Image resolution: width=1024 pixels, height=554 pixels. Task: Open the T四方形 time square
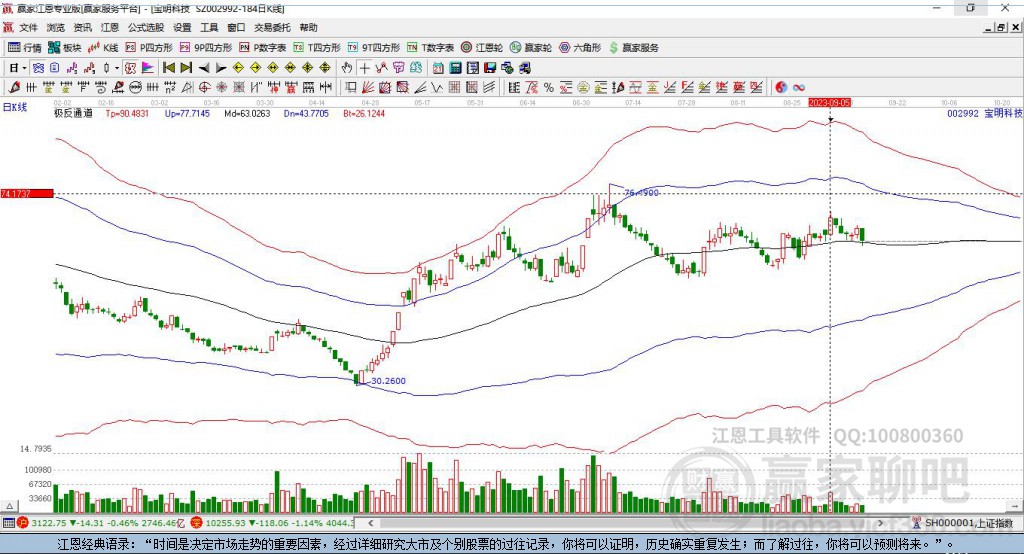[x=317, y=48]
